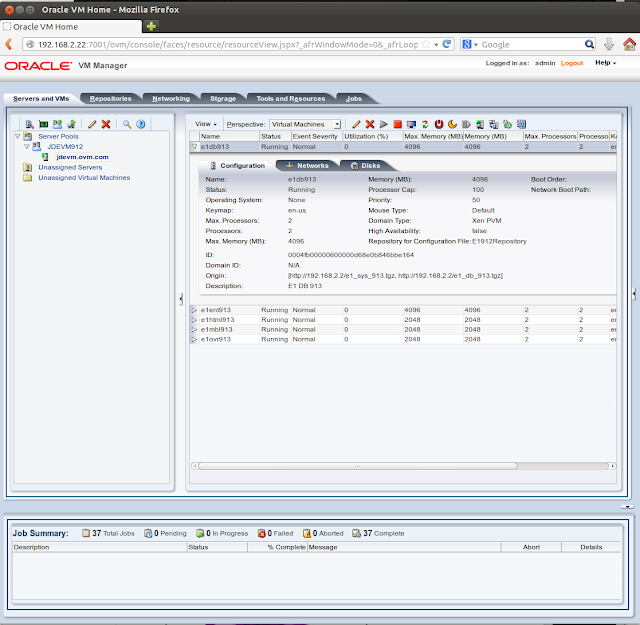
Task: Expand the e1ent913 row details
Action: point(194,310)
